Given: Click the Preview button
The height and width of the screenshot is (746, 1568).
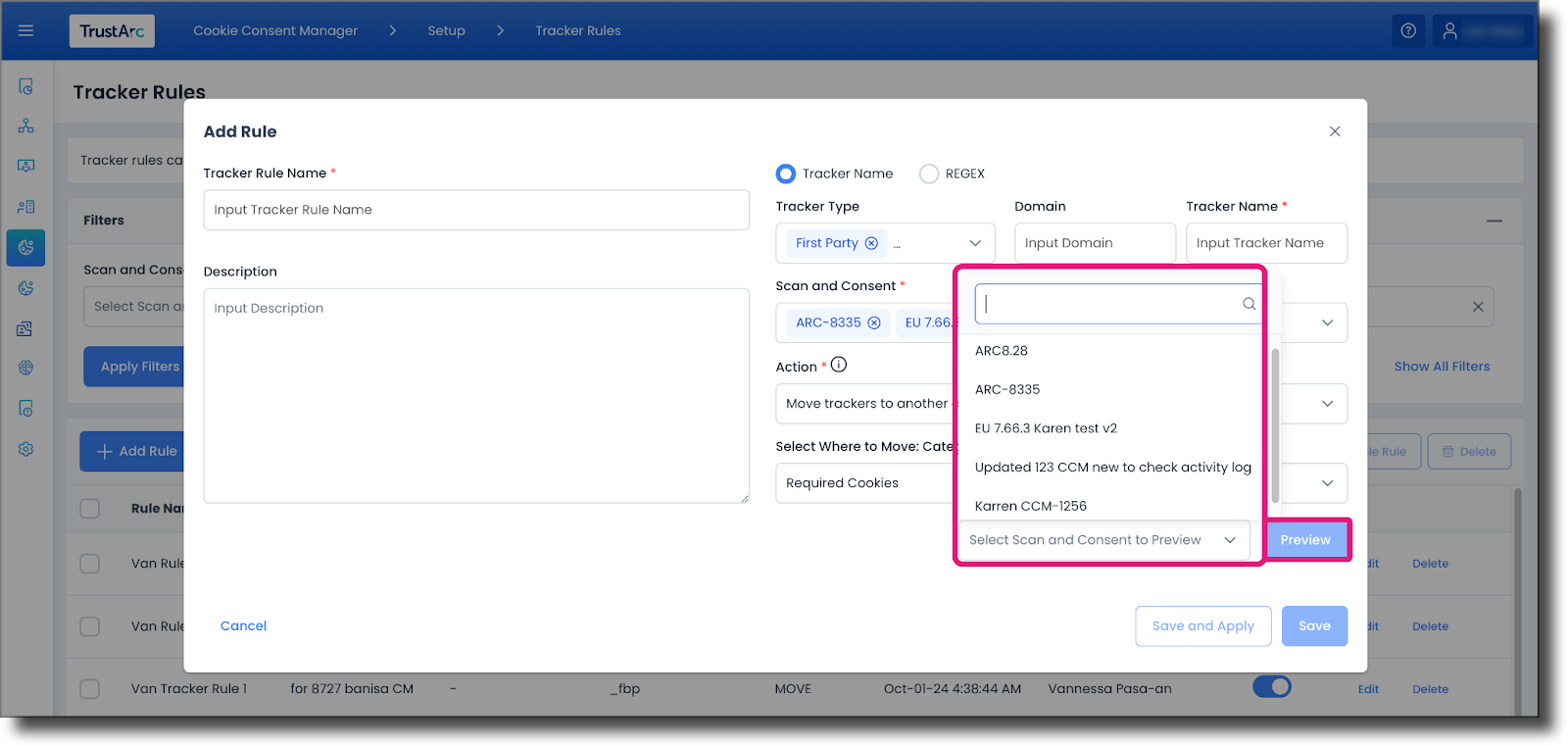Looking at the screenshot, I should coord(1305,540).
